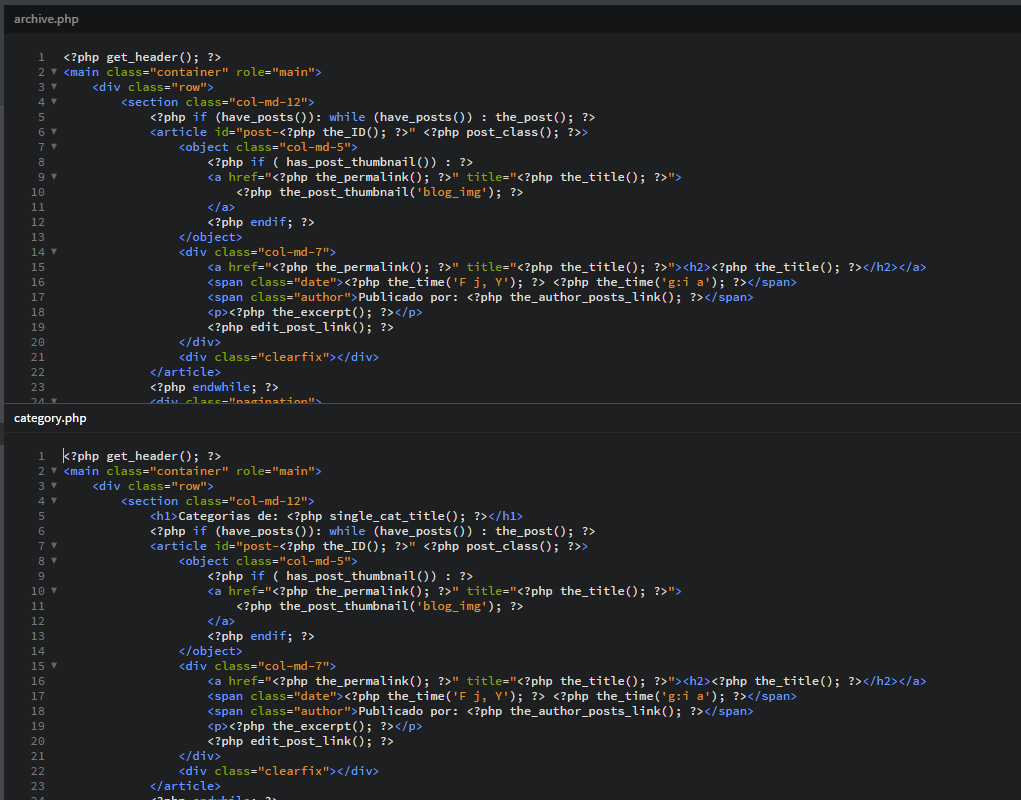
Task: Click the_excerpt() paragraph line in archive.php
Action: (315, 312)
